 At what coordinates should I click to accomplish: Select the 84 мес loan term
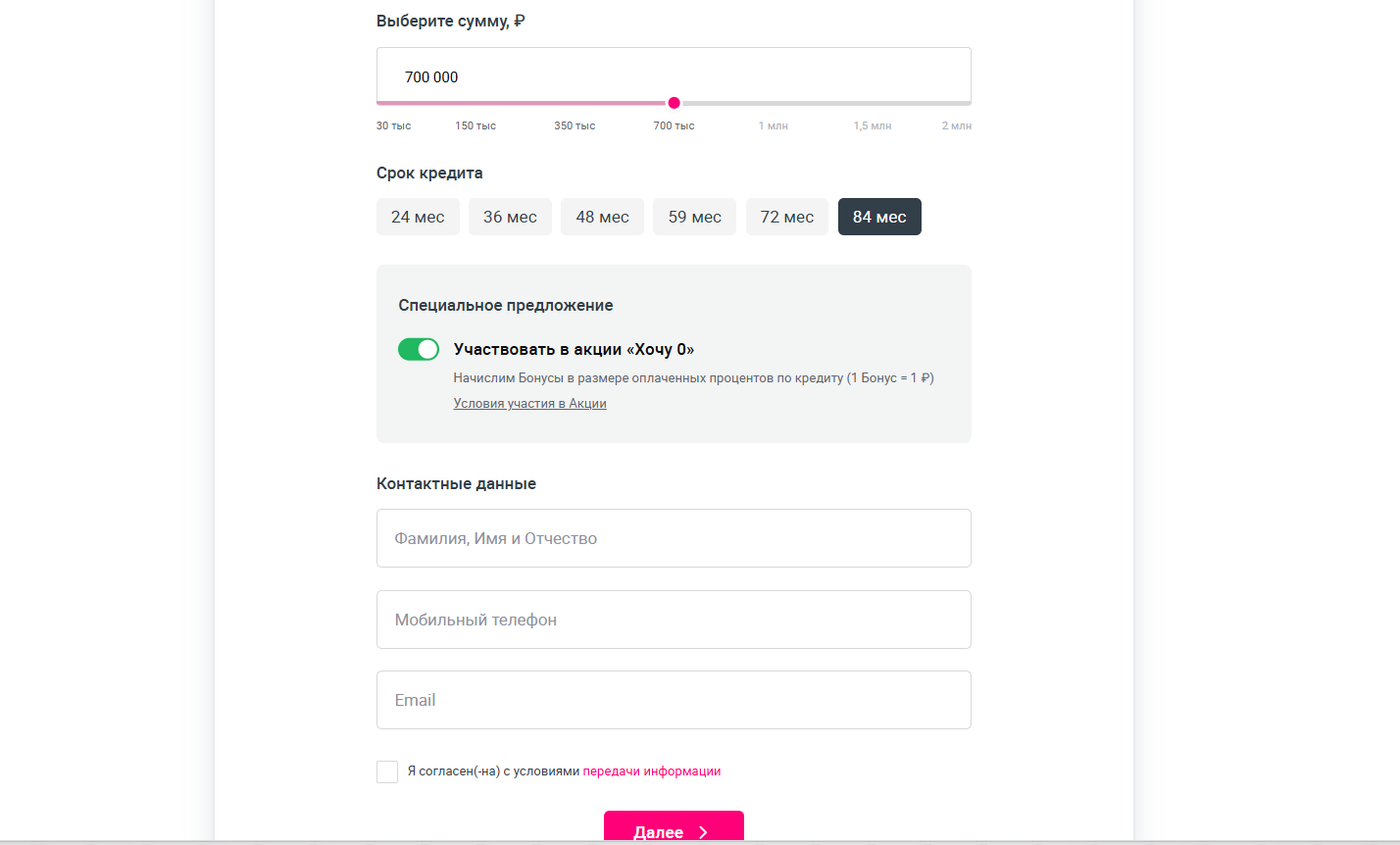click(879, 217)
